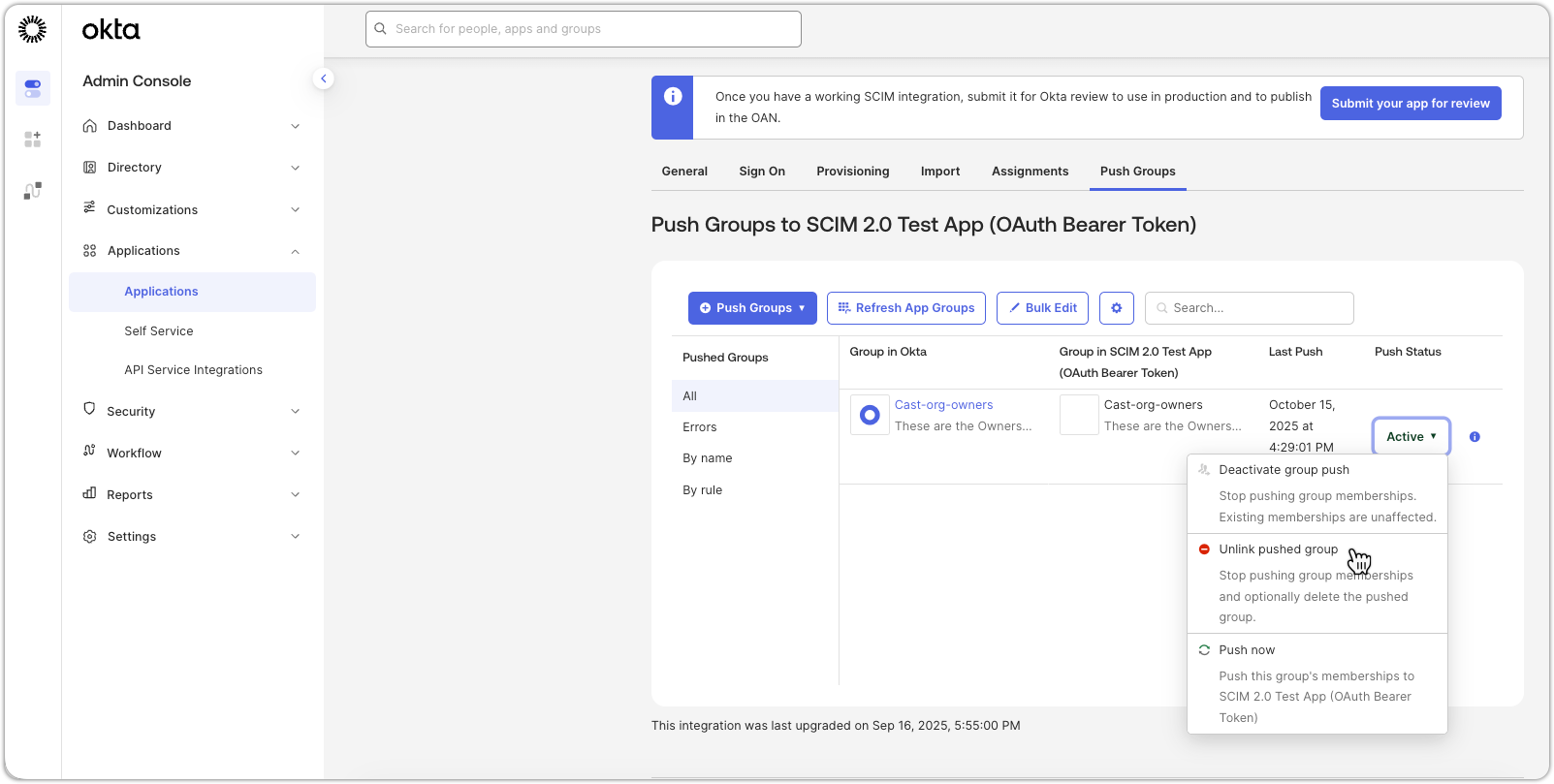This screenshot has width=1554, height=784.
Task: Filter pushed groups by All
Action: 754,396
